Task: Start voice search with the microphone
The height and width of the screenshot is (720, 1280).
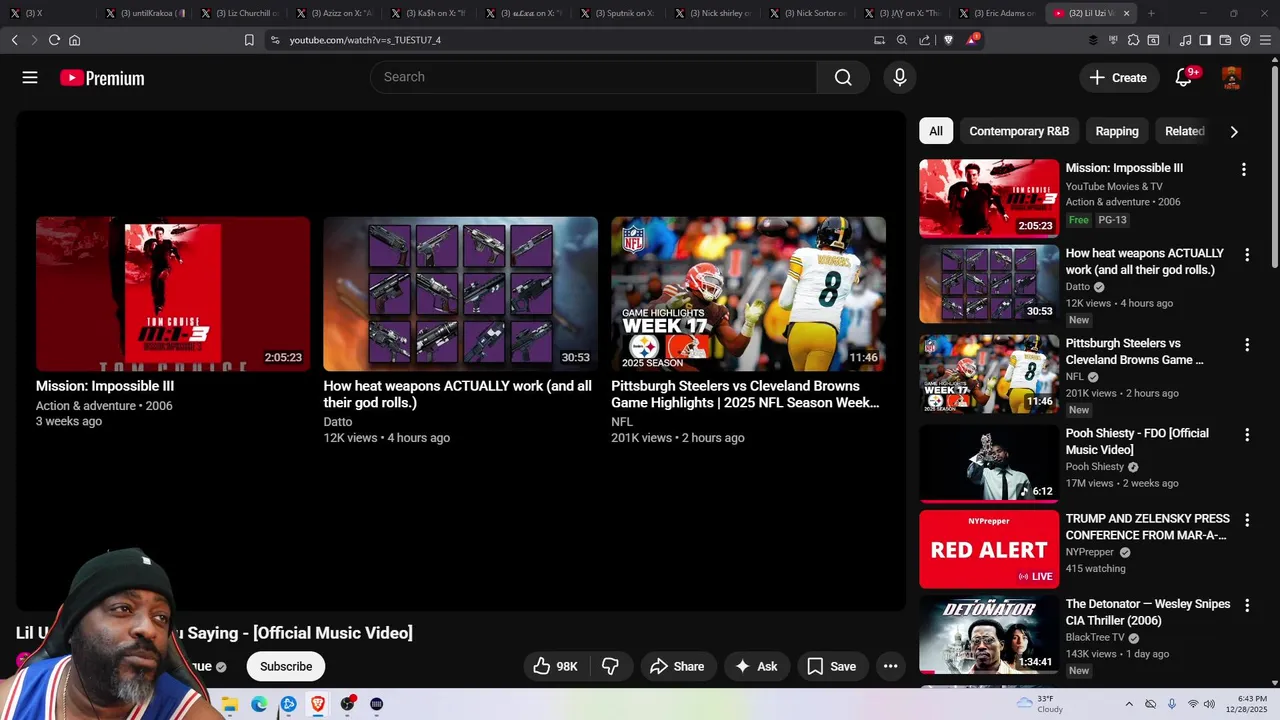Action: click(900, 77)
